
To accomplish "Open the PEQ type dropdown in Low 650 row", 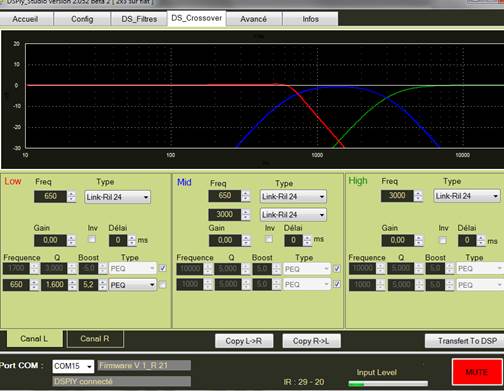I will coord(133,285).
